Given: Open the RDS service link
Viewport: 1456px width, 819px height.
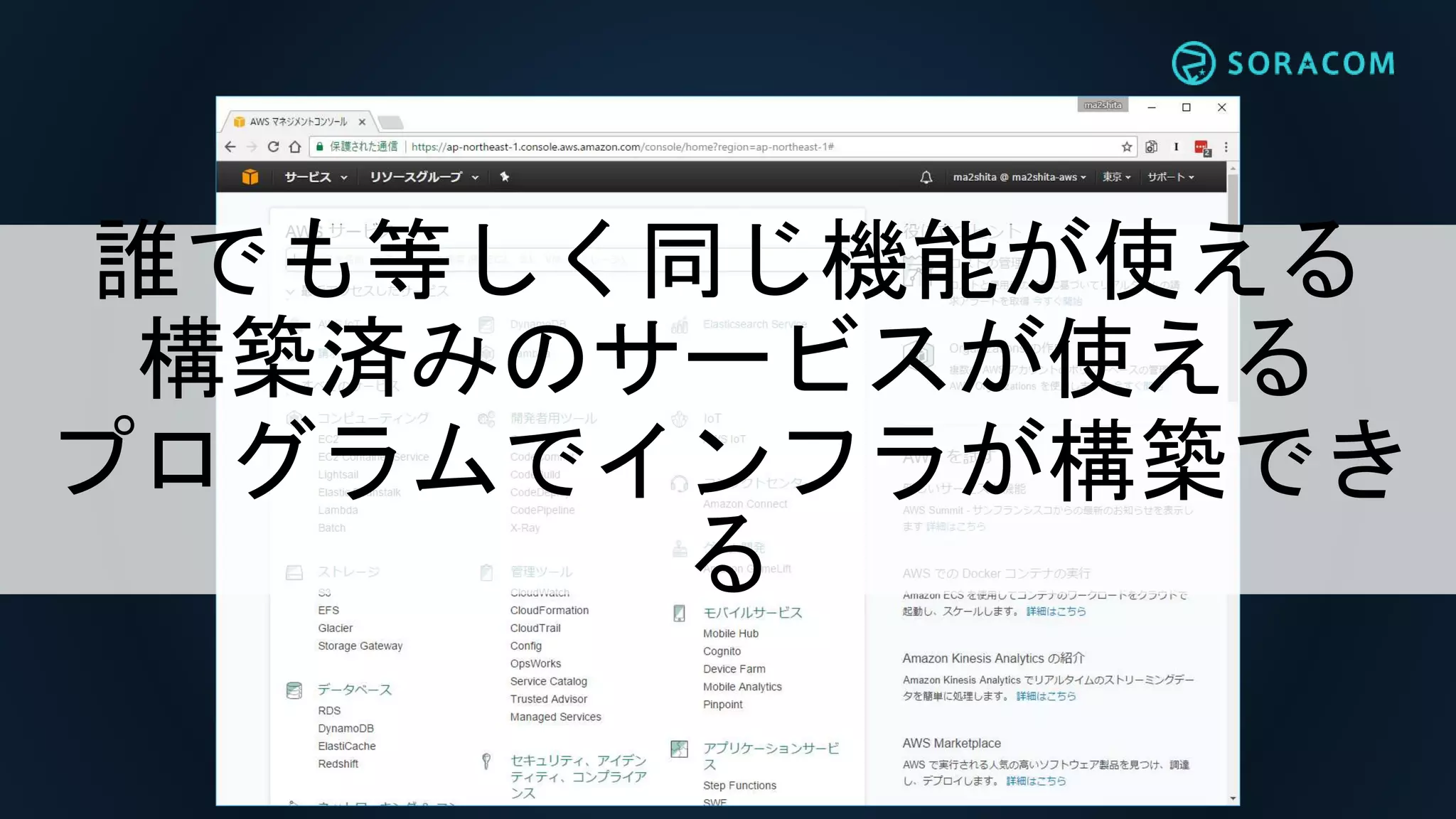Looking at the screenshot, I should (x=329, y=711).
